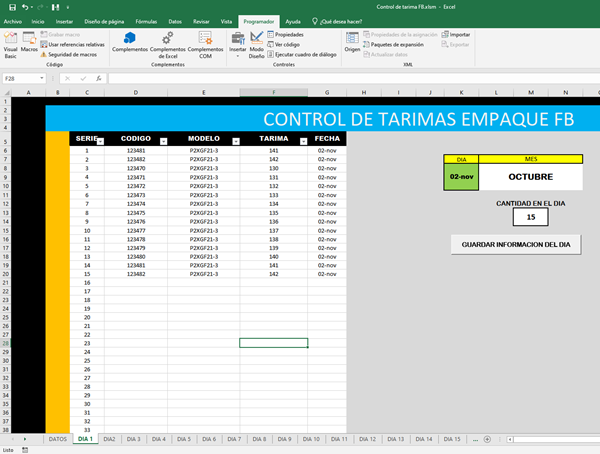Open the Complementos add-ins store
The image size is (600, 454).
point(130,42)
